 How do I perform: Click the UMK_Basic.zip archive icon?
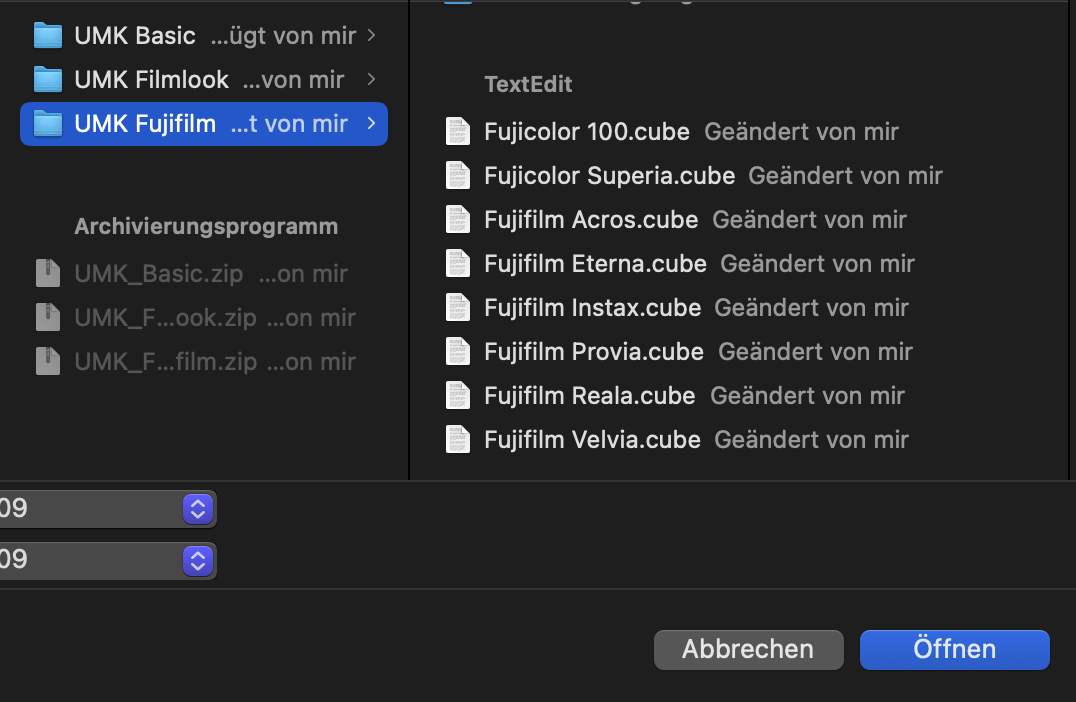(48, 273)
